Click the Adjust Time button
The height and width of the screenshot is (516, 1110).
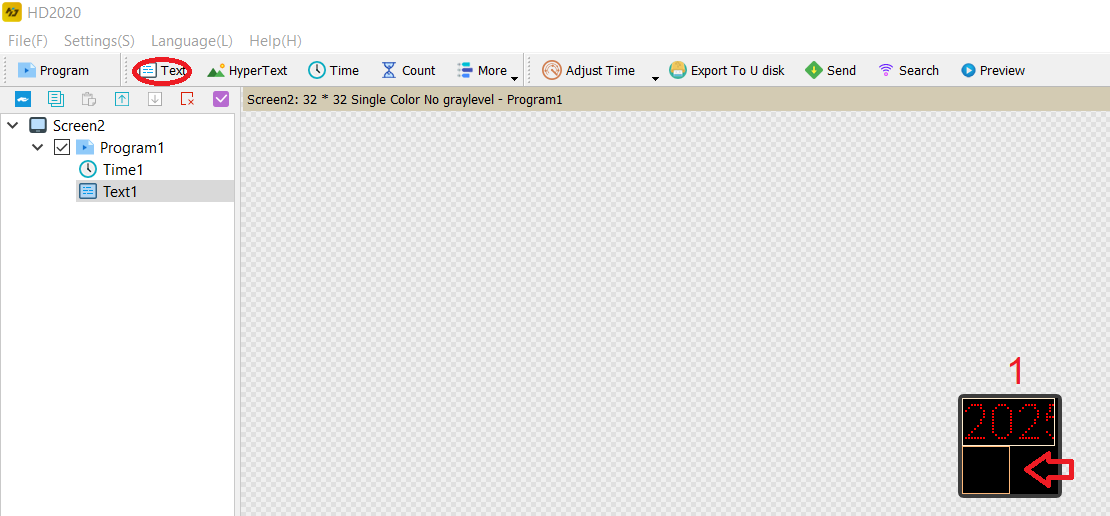click(589, 71)
